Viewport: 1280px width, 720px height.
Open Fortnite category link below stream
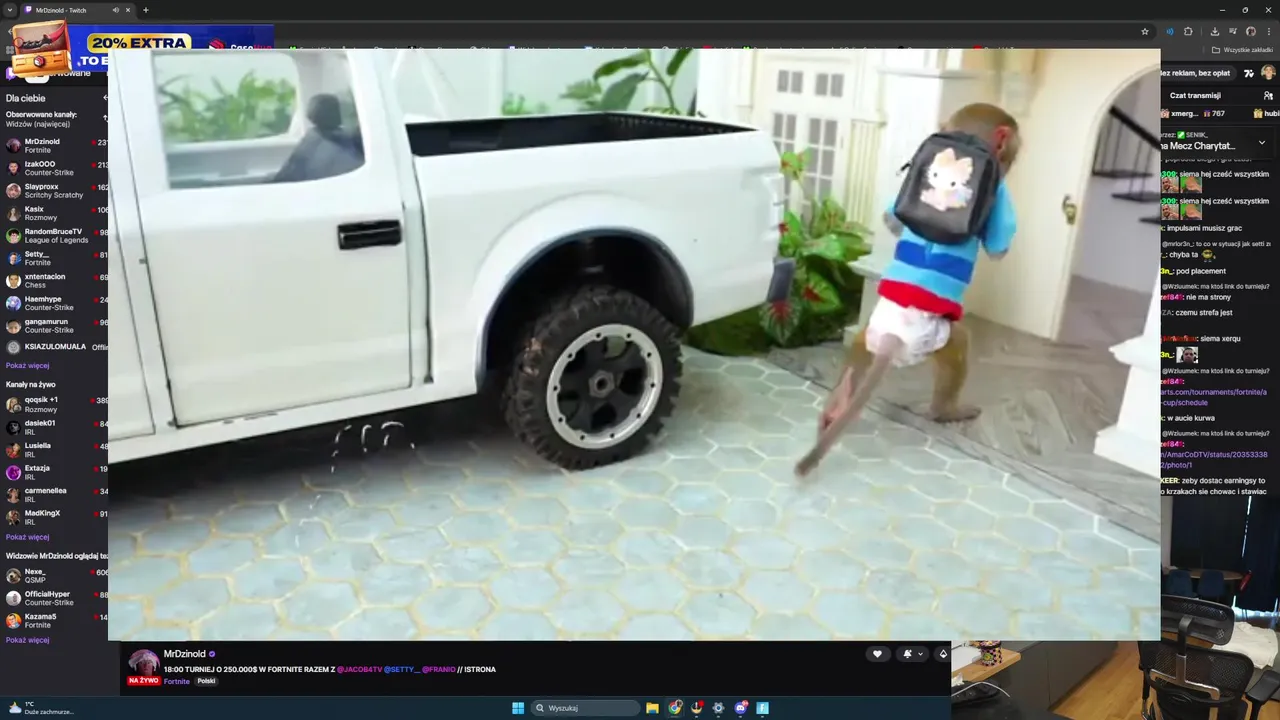point(177,681)
